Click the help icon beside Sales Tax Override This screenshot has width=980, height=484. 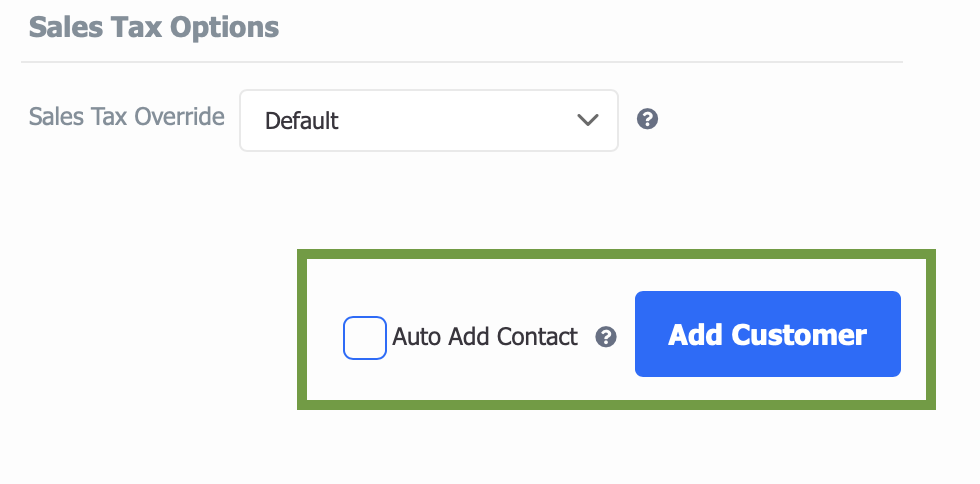(647, 119)
